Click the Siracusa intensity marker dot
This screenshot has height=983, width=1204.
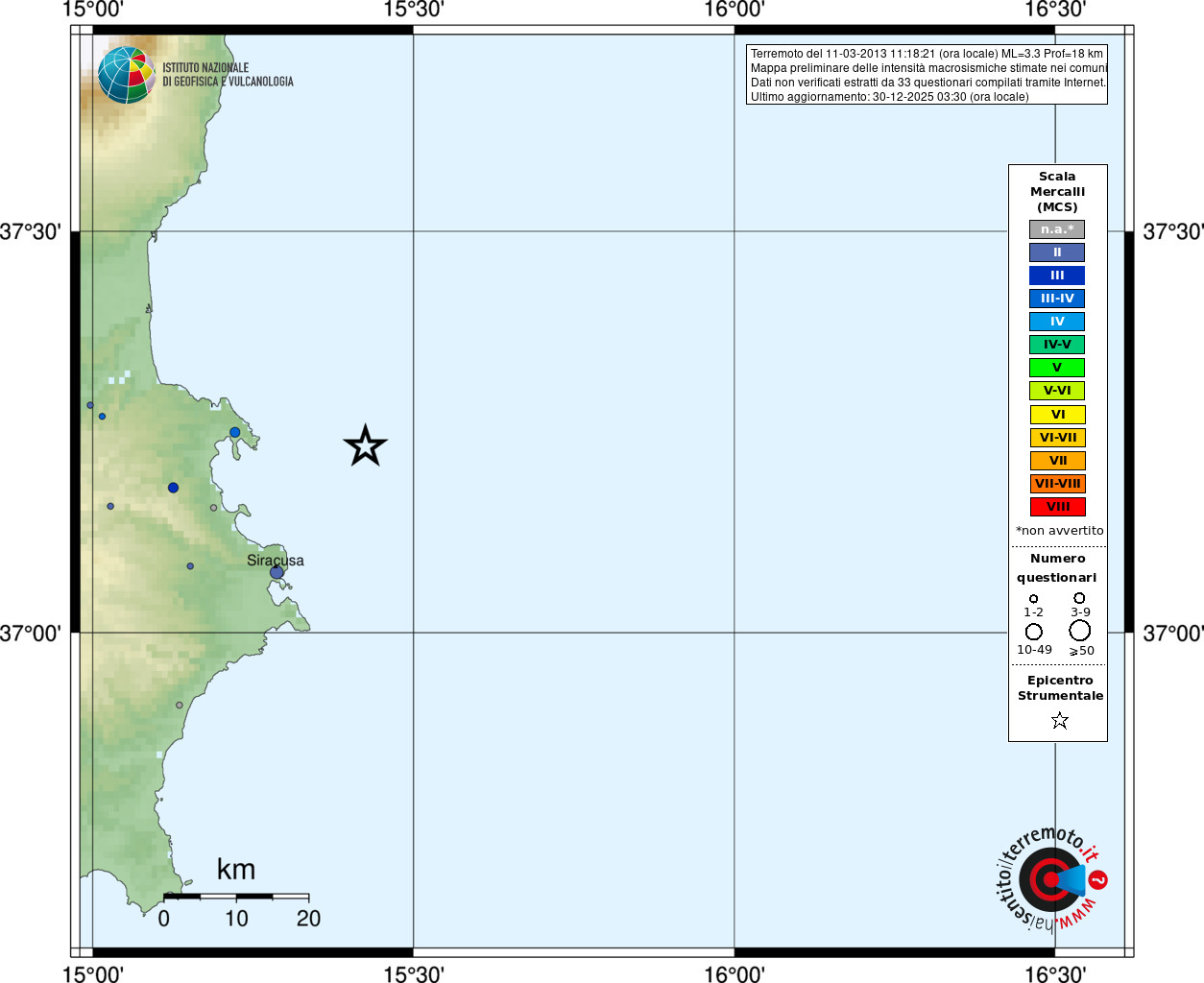[x=277, y=572]
